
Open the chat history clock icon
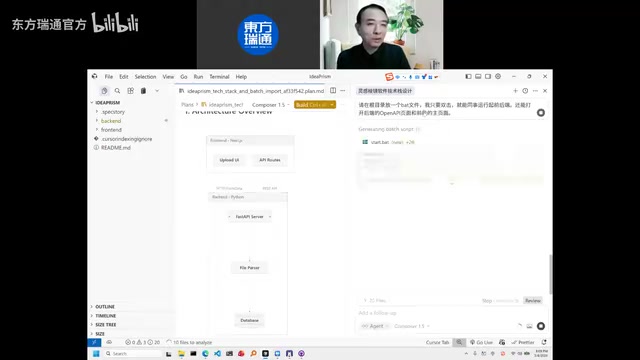click(525, 91)
